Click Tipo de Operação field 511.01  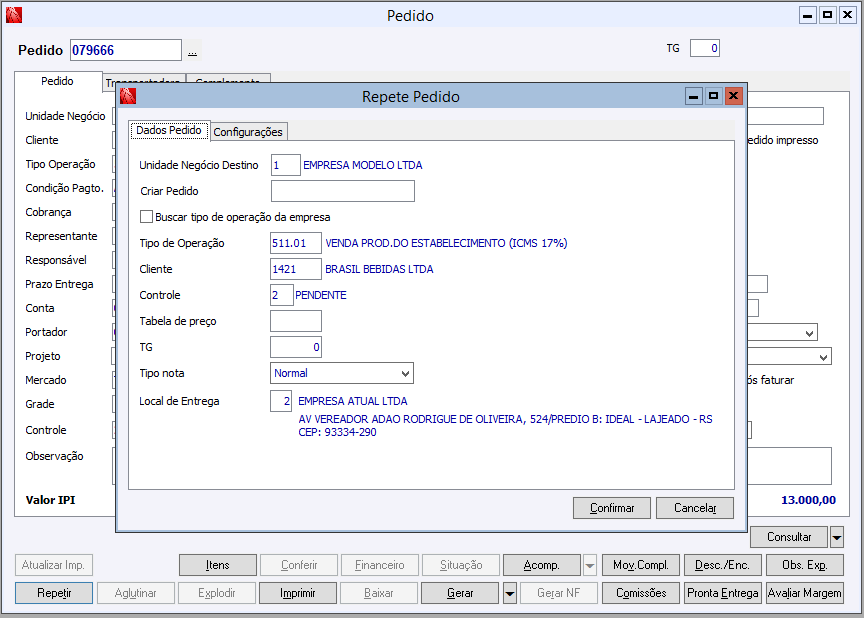pos(295,243)
